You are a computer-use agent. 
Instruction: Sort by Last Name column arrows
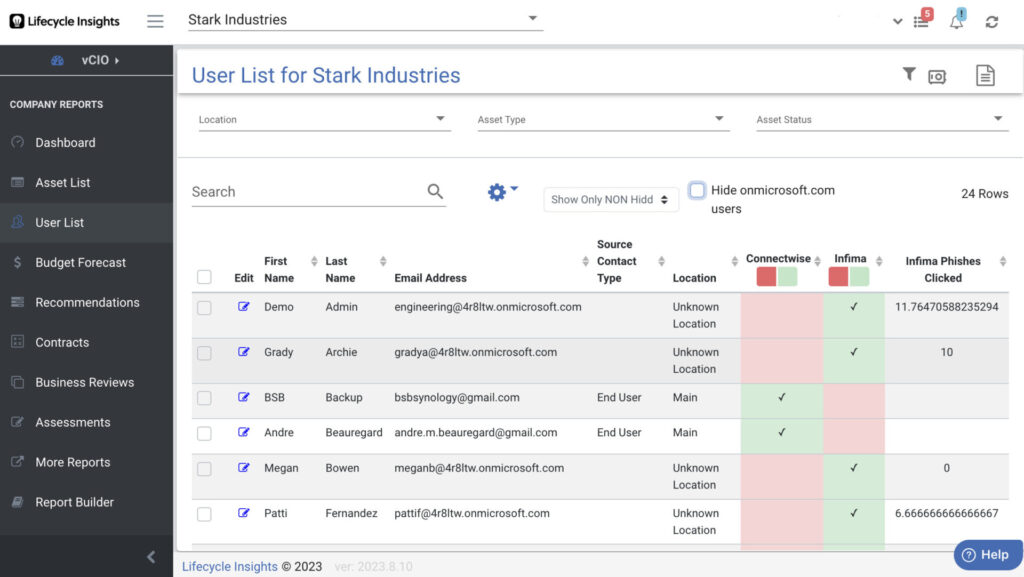(383, 261)
